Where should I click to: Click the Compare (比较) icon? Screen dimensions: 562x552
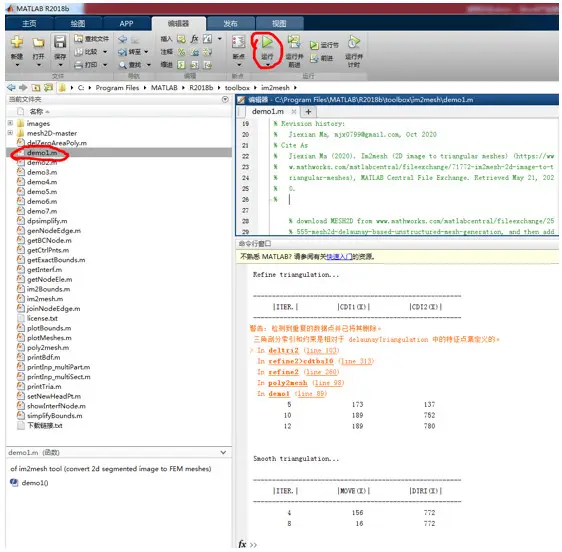tap(78, 52)
